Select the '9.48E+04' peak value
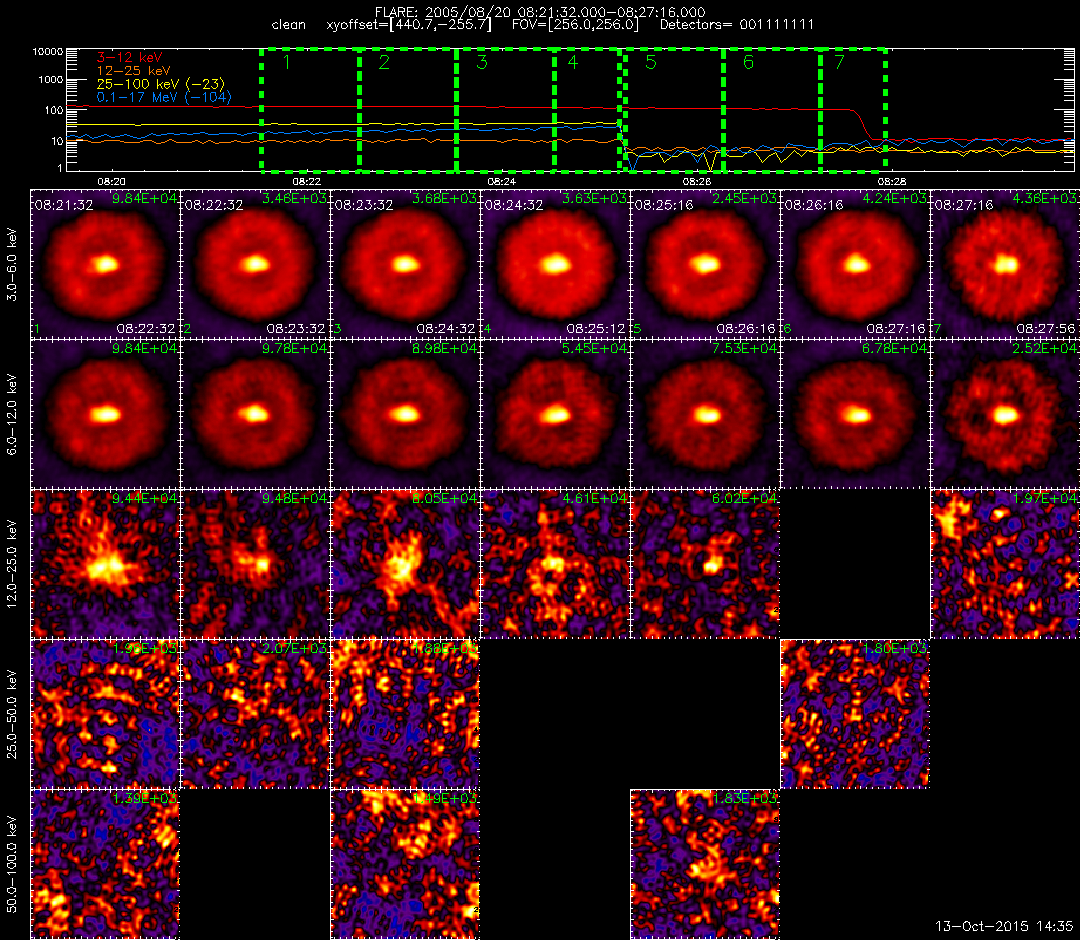The image size is (1080, 940). tap(295, 499)
